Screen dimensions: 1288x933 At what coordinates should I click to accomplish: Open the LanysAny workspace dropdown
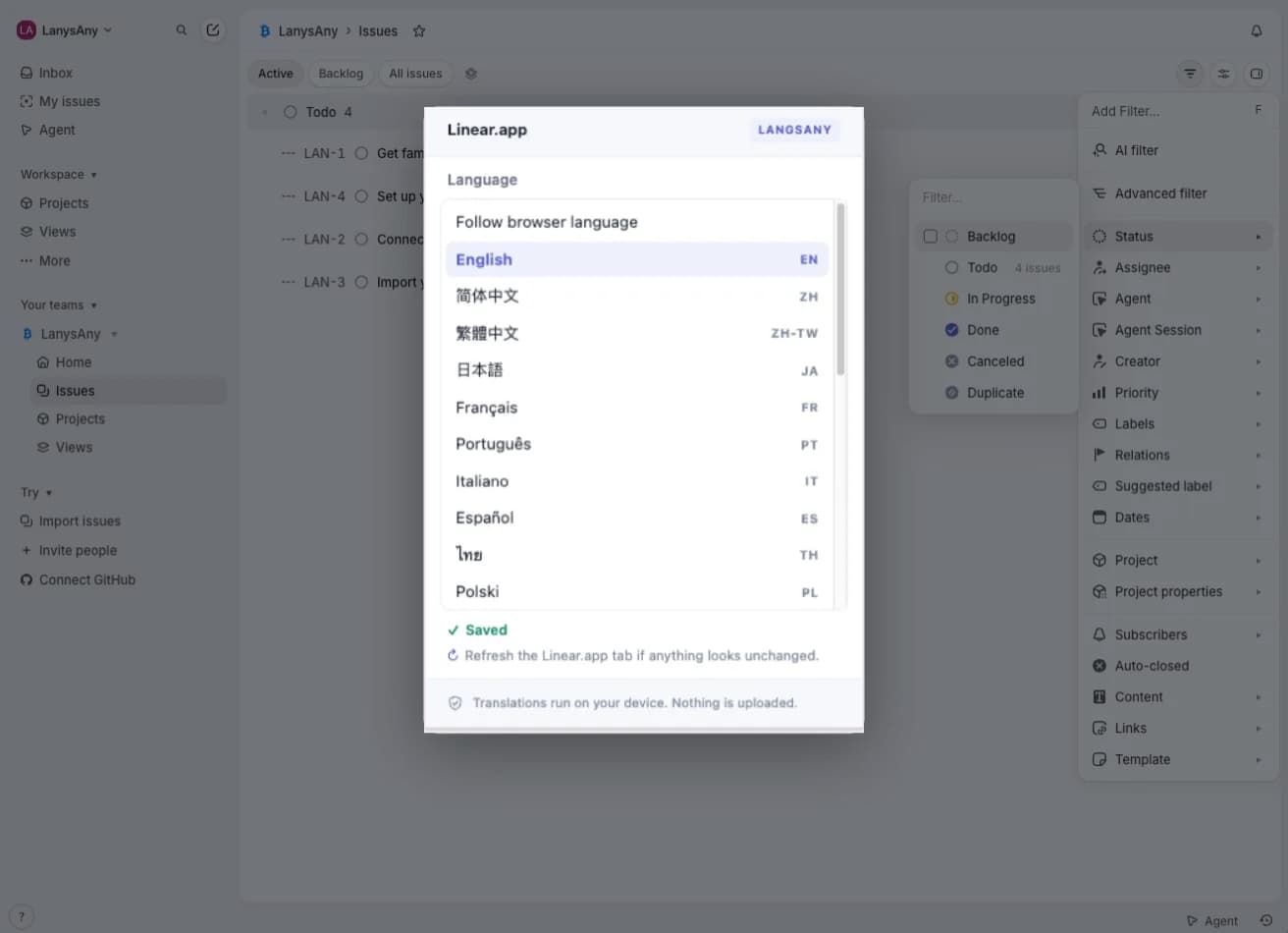point(65,30)
